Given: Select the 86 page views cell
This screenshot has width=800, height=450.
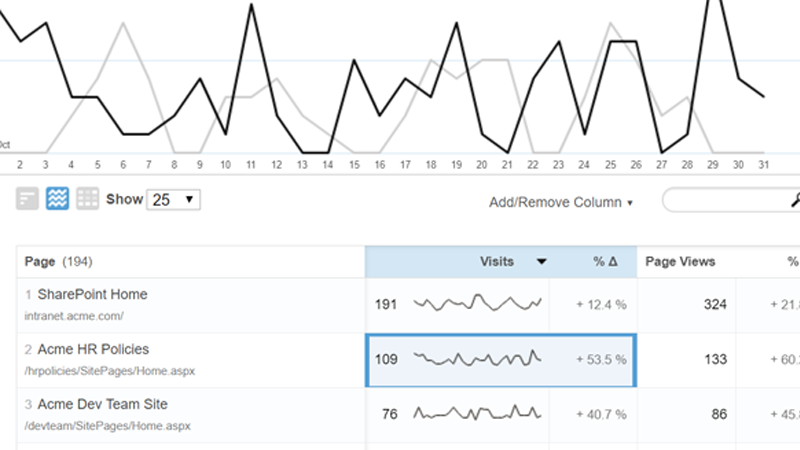Looking at the screenshot, I should click(x=719, y=414).
